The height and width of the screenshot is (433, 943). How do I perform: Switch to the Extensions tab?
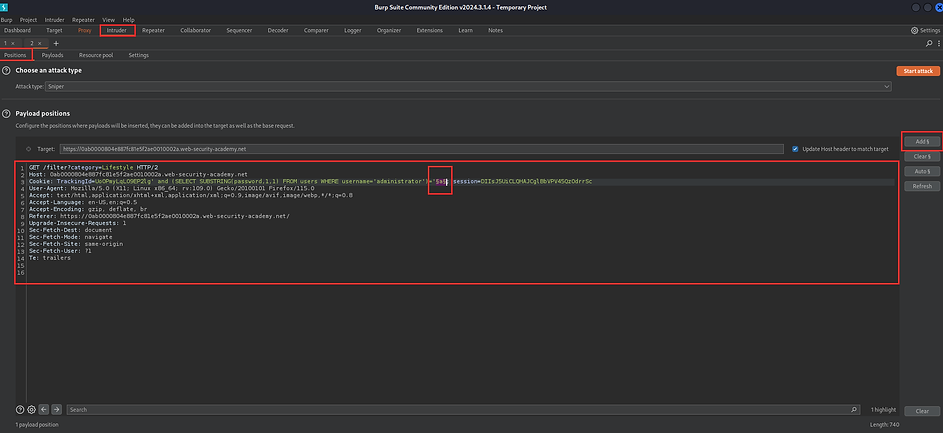coord(429,30)
